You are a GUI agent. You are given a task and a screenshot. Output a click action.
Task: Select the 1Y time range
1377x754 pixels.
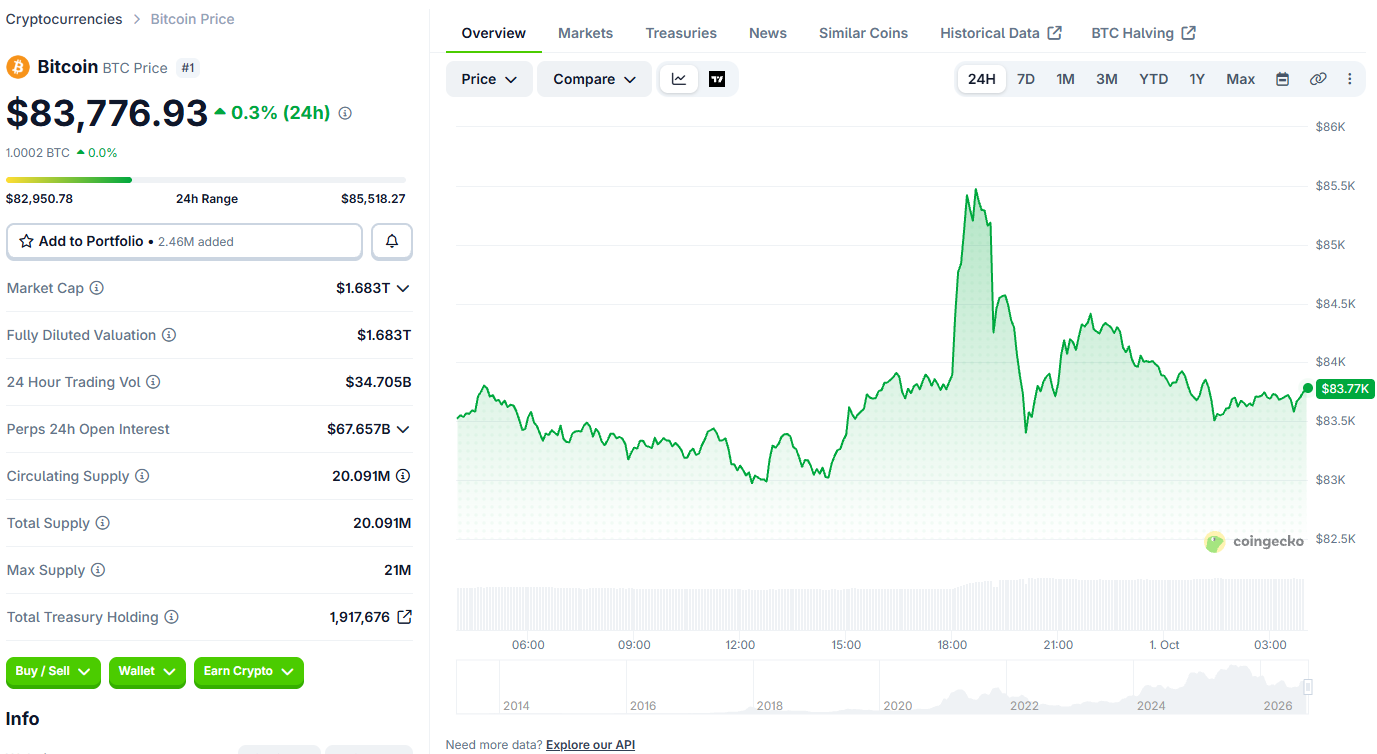click(x=1197, y=79)
